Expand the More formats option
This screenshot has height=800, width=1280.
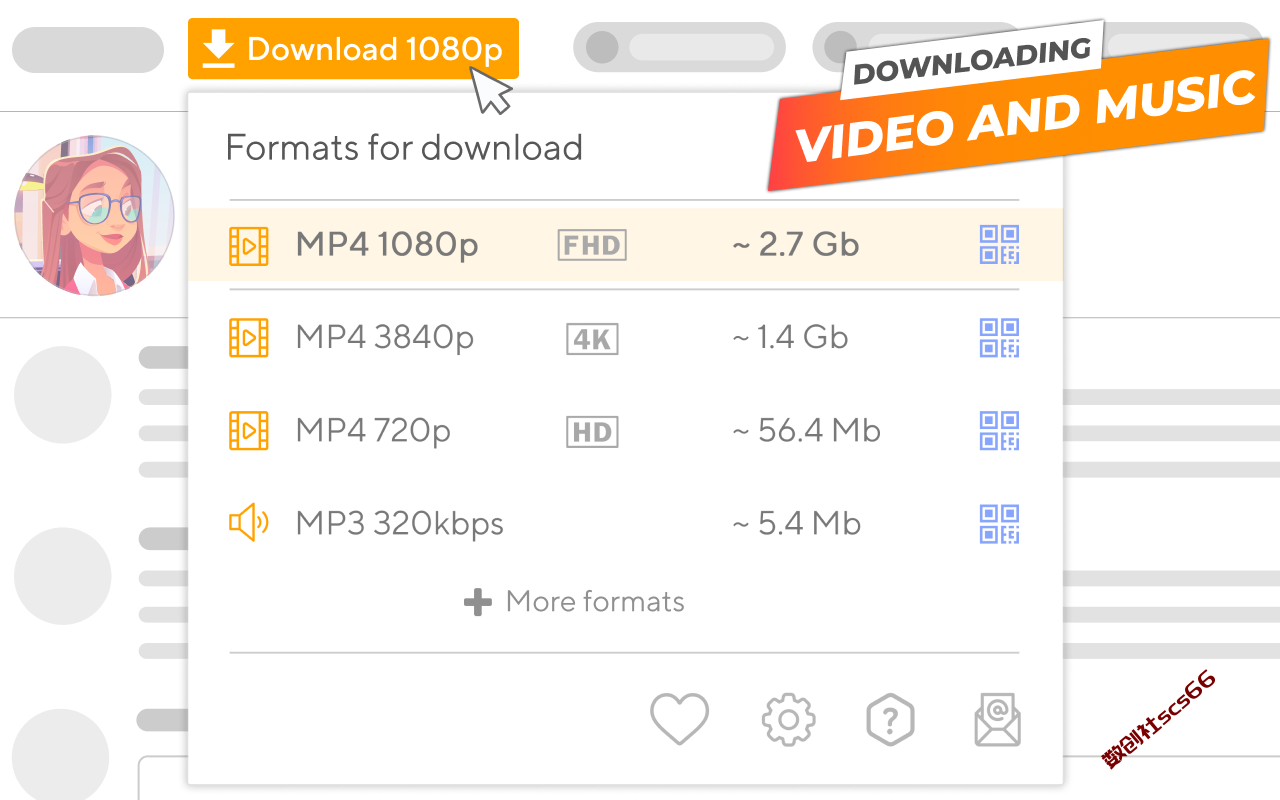pos(575,602)
